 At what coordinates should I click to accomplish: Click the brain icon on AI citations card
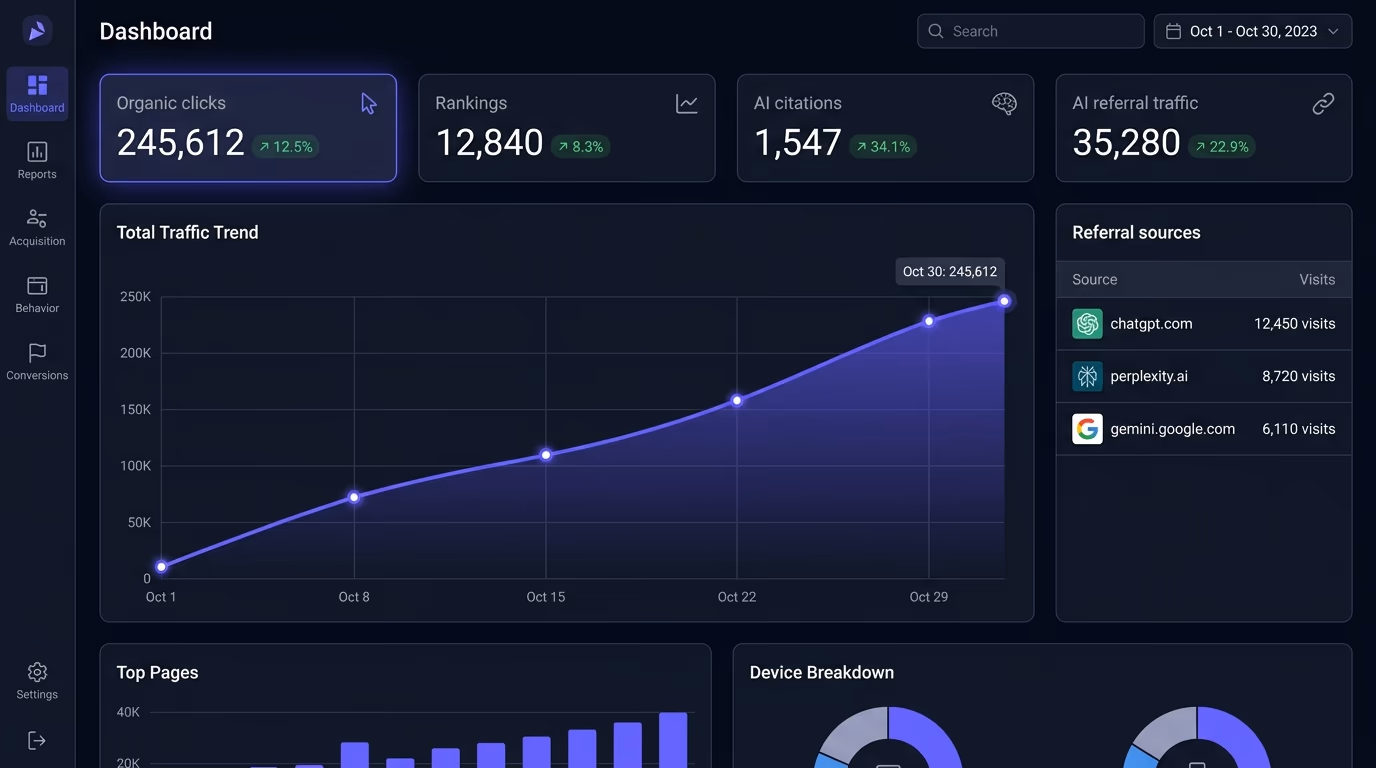(x=1004, y=104)
